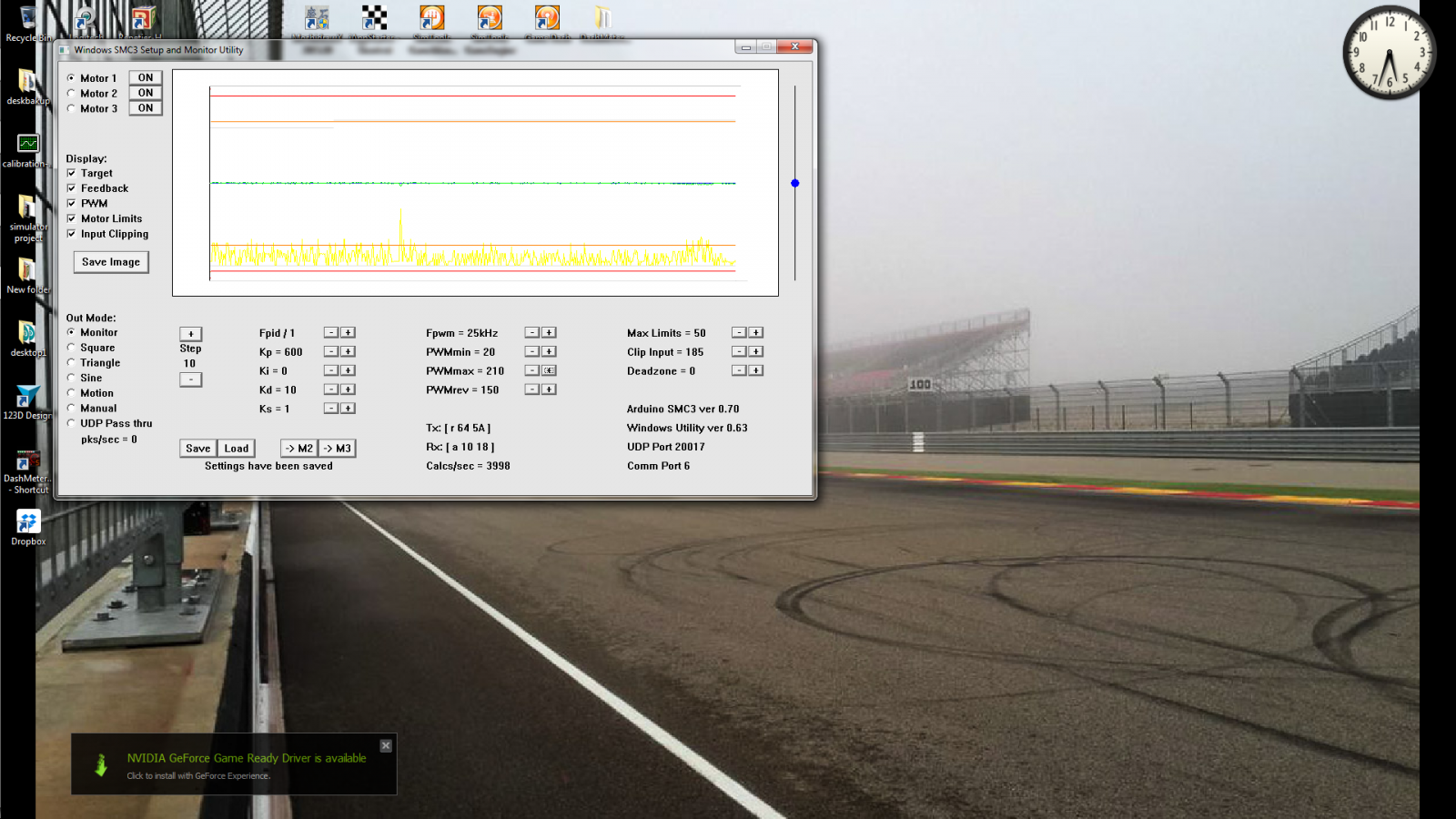The width and height of the screenshot is (1456, 819).
Task: Launch the DashMeter shortcut icon
Action: click(x=27, y=471)
